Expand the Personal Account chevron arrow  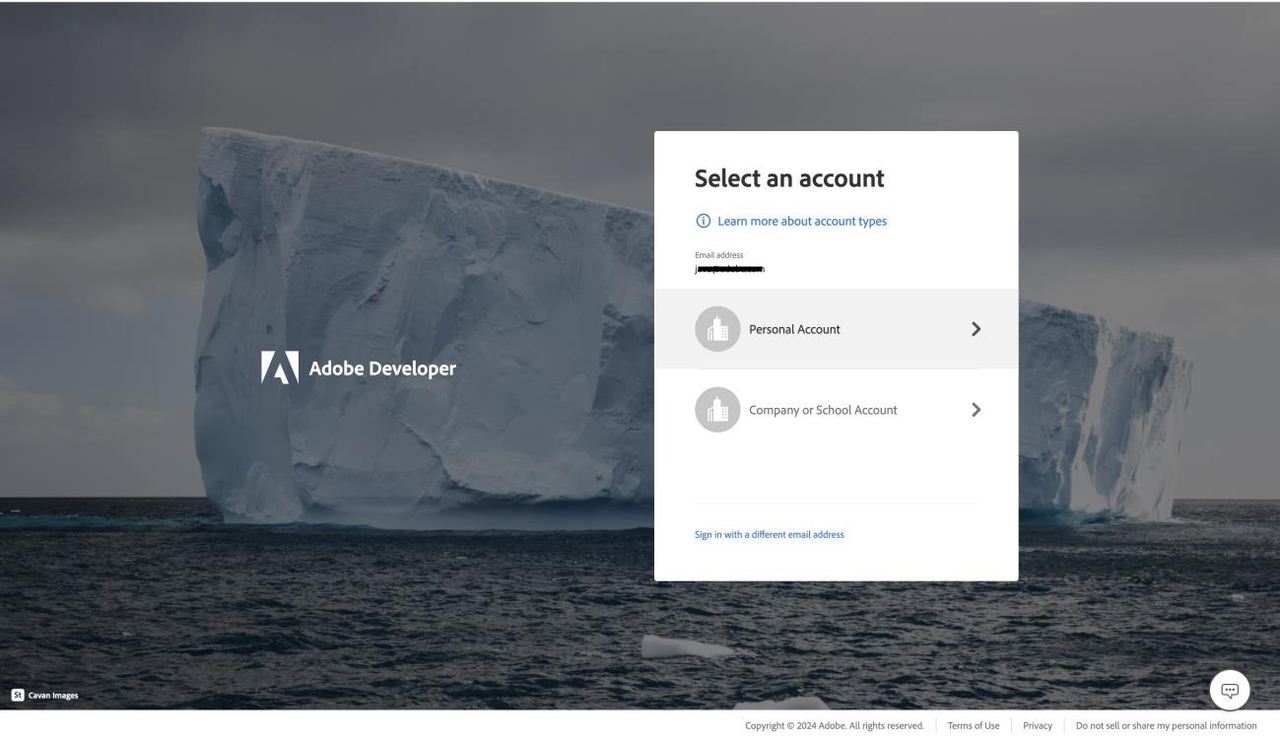coord(976,329)
